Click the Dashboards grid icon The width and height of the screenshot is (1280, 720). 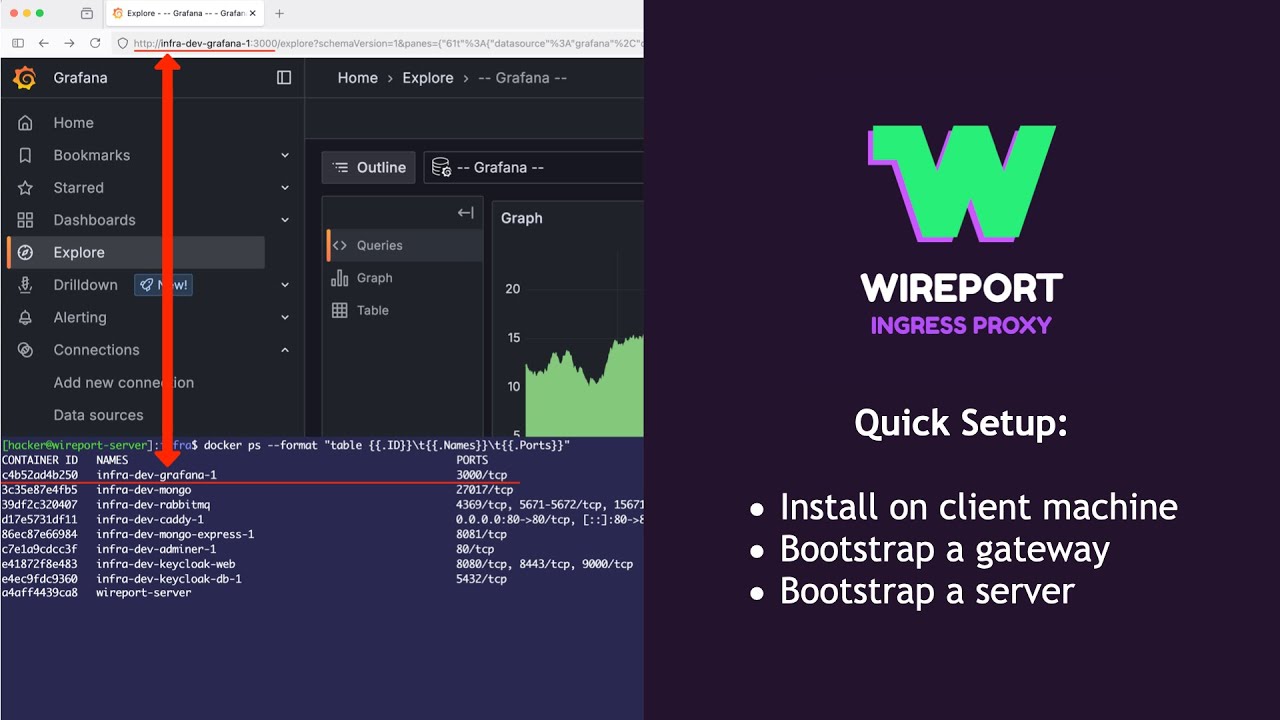27,220
